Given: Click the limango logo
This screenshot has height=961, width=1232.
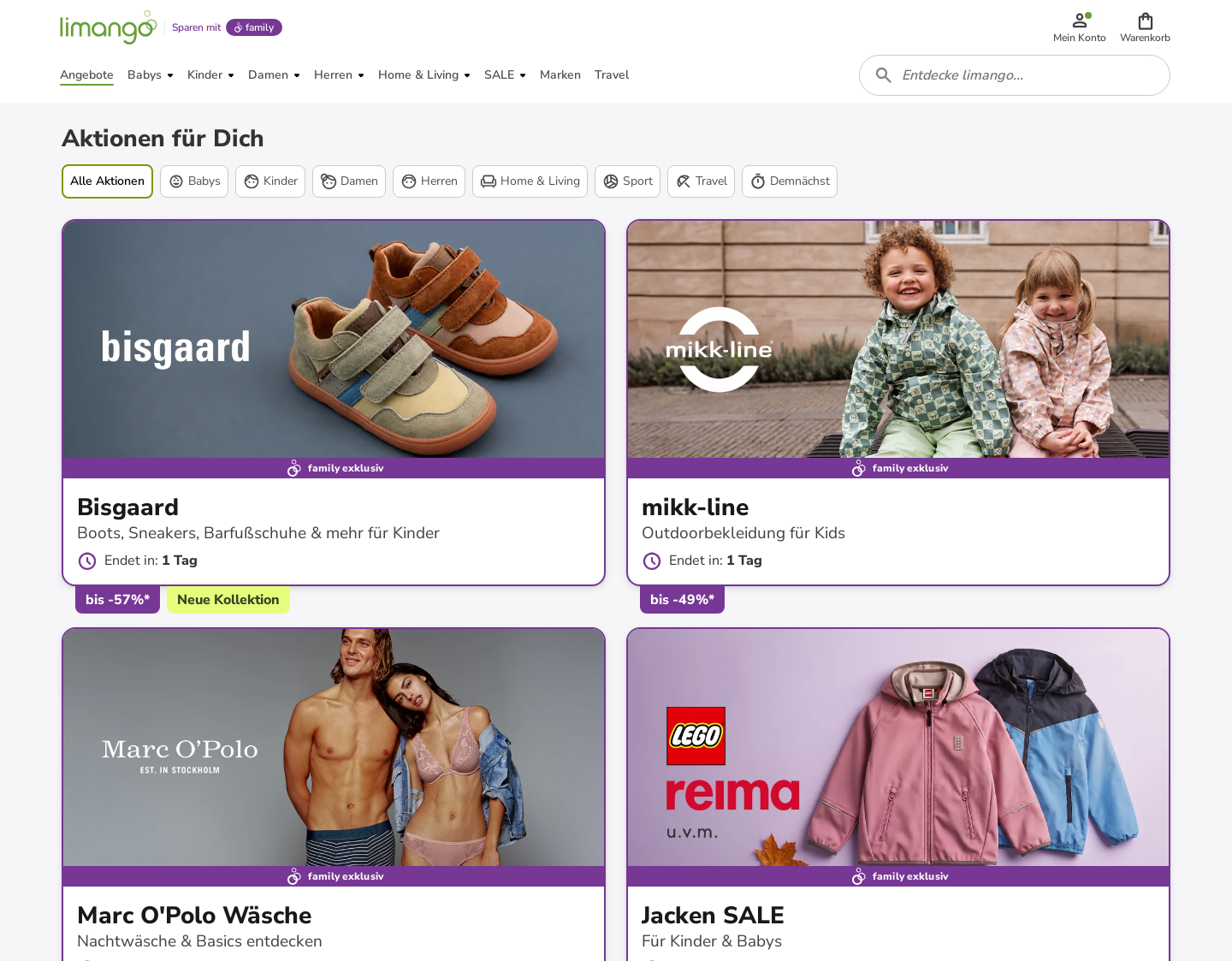Looking at the screenshot, I should pos(108,27).
